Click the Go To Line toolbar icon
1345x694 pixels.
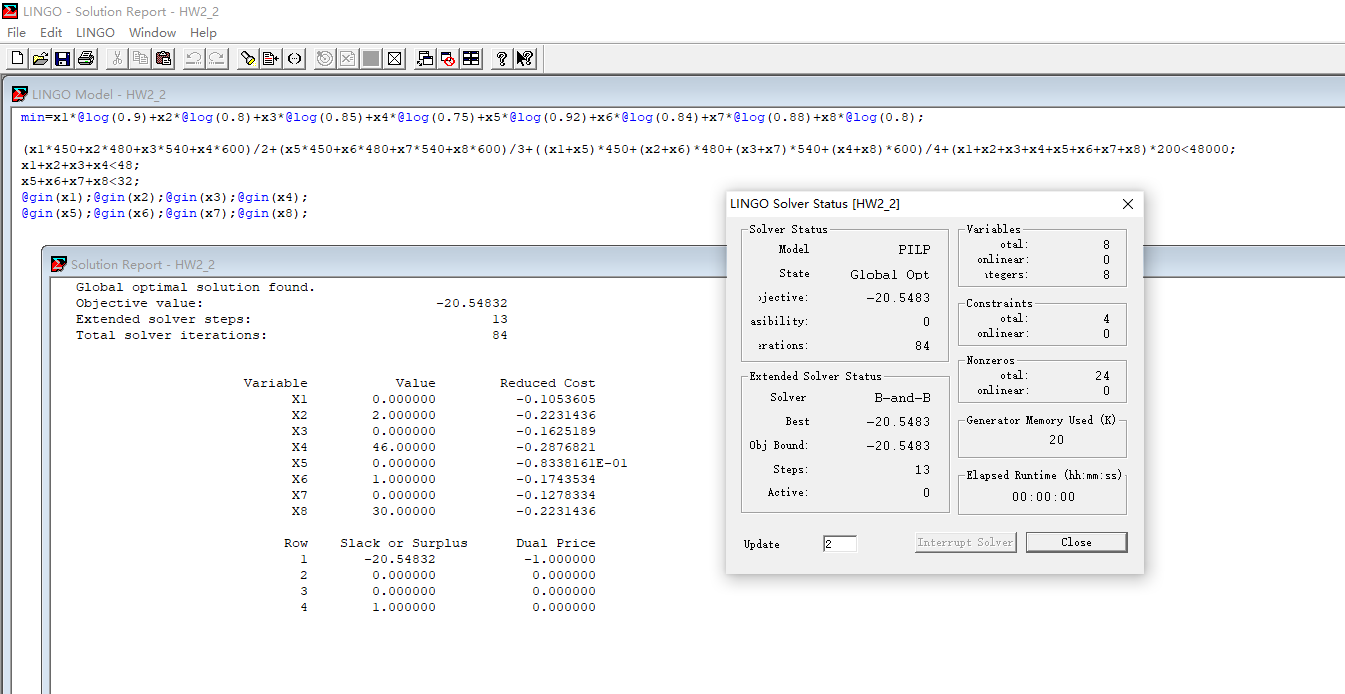pos(270,59)
